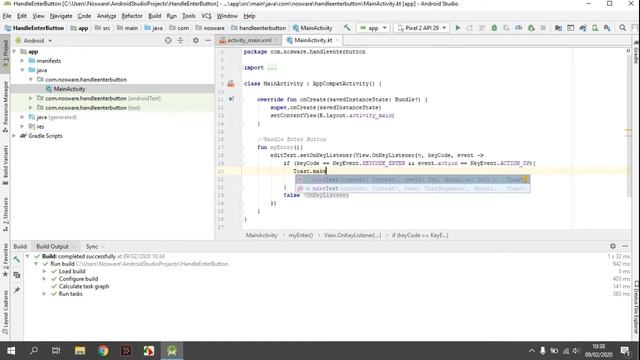This screenshot has height=360, width=640.
Task: Open the File menu
Action: click(x=7, y=16)
